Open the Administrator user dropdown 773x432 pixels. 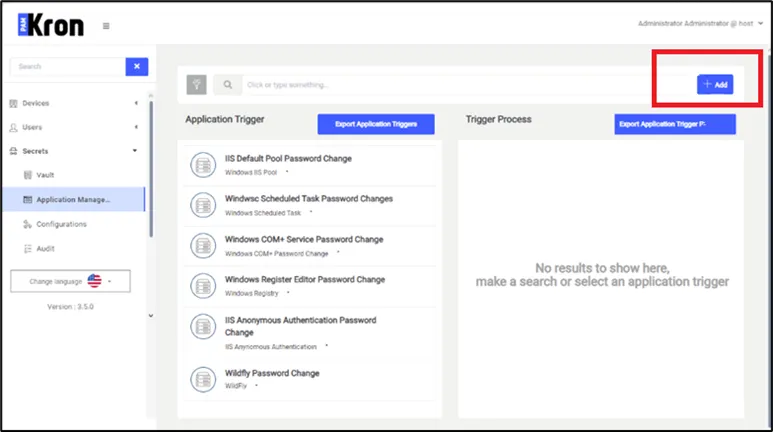700,23
